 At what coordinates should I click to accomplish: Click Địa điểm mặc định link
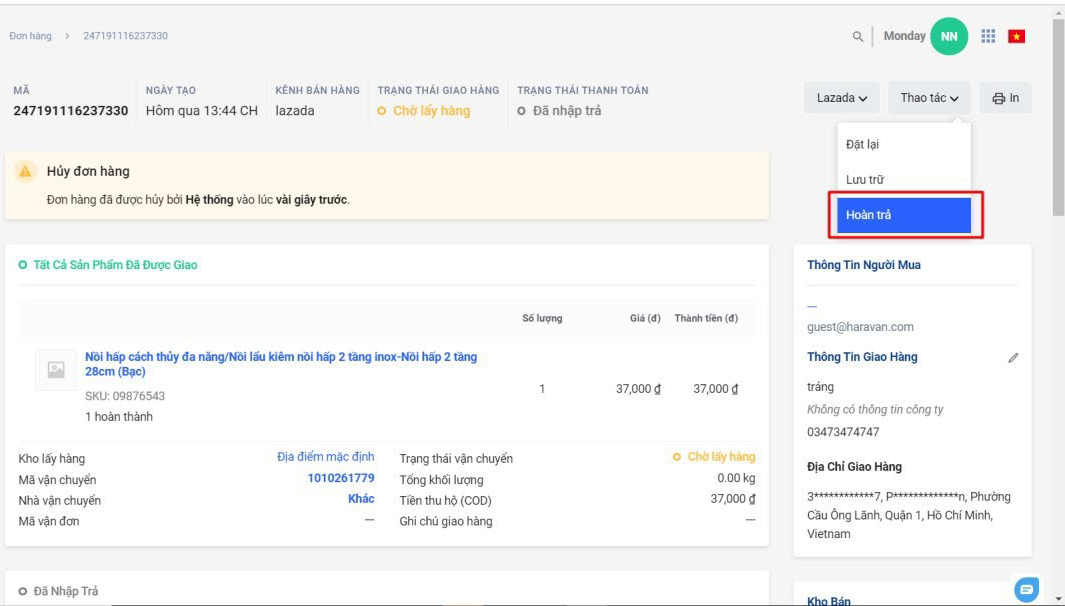pos(325,457)
